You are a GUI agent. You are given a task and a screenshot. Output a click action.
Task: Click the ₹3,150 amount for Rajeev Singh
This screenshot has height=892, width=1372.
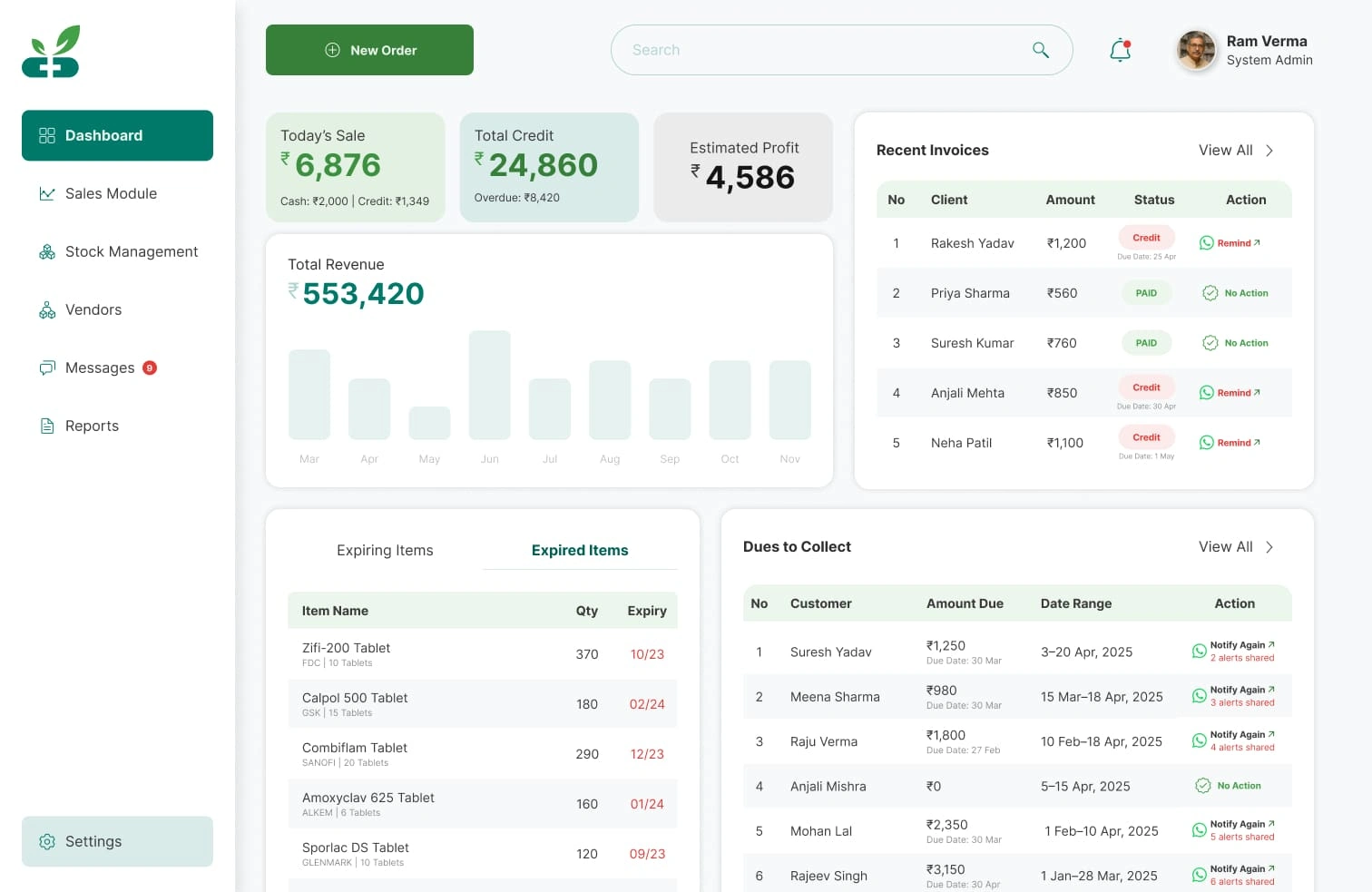946,869
